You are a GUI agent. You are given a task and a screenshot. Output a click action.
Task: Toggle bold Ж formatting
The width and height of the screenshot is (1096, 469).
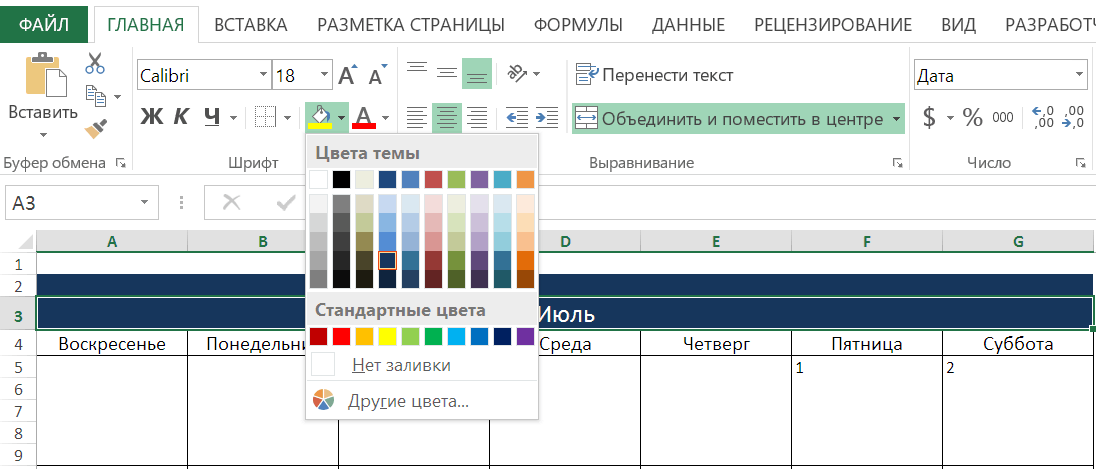click(x=151, y=117)
